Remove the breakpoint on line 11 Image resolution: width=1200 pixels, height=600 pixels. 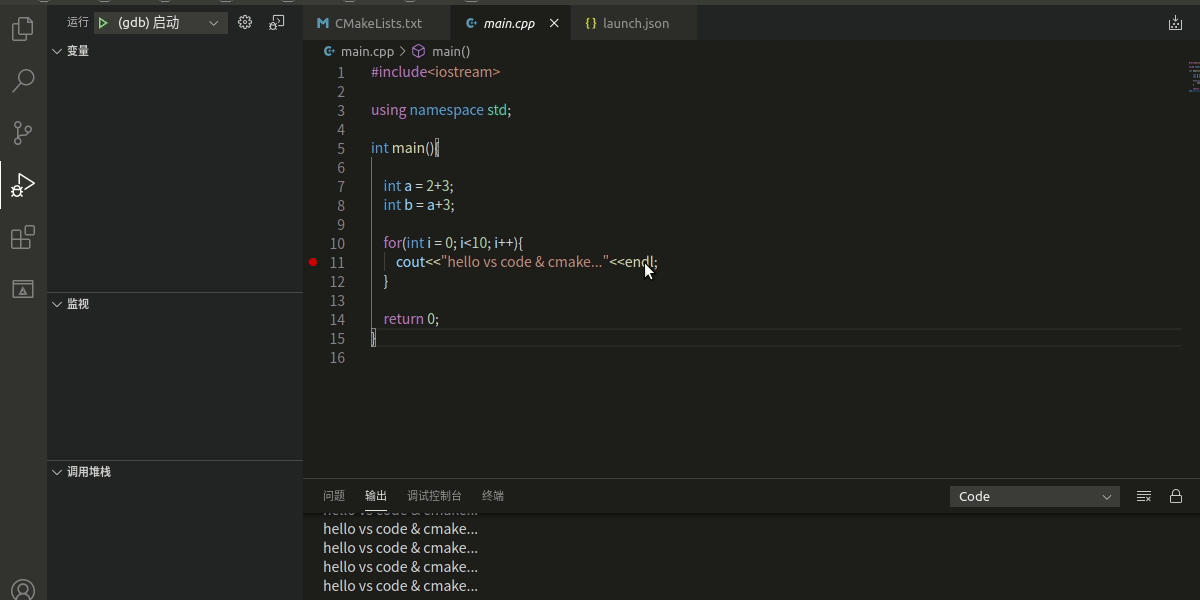[313, 262]
